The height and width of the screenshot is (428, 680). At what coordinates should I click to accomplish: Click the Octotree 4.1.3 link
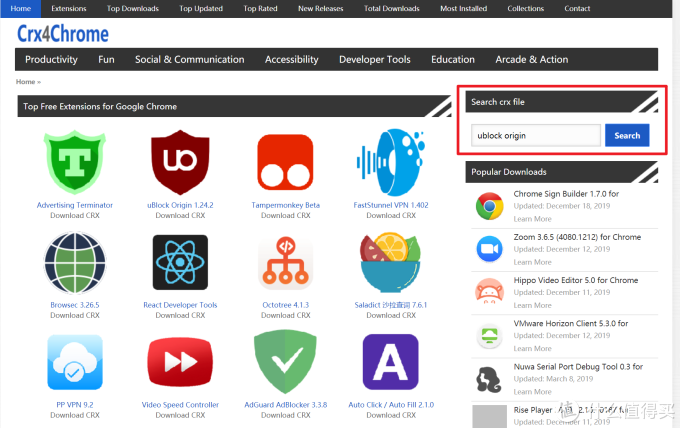285,305
